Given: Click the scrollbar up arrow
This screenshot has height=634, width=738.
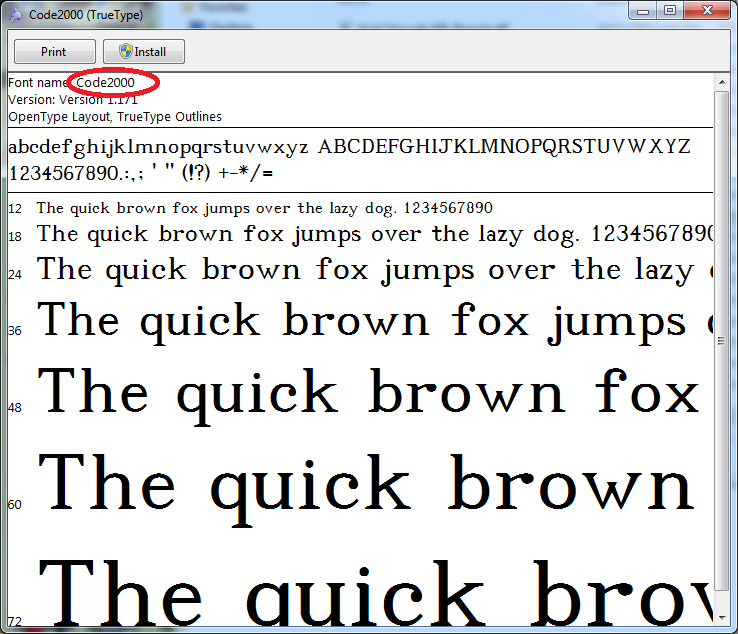Looking at the screenshot, I should [x=722, y=82].
